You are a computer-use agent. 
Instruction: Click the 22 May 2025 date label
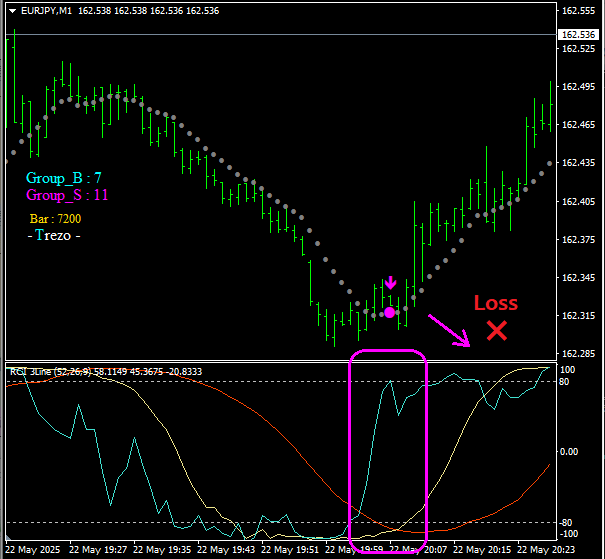(x=33, y=549)
